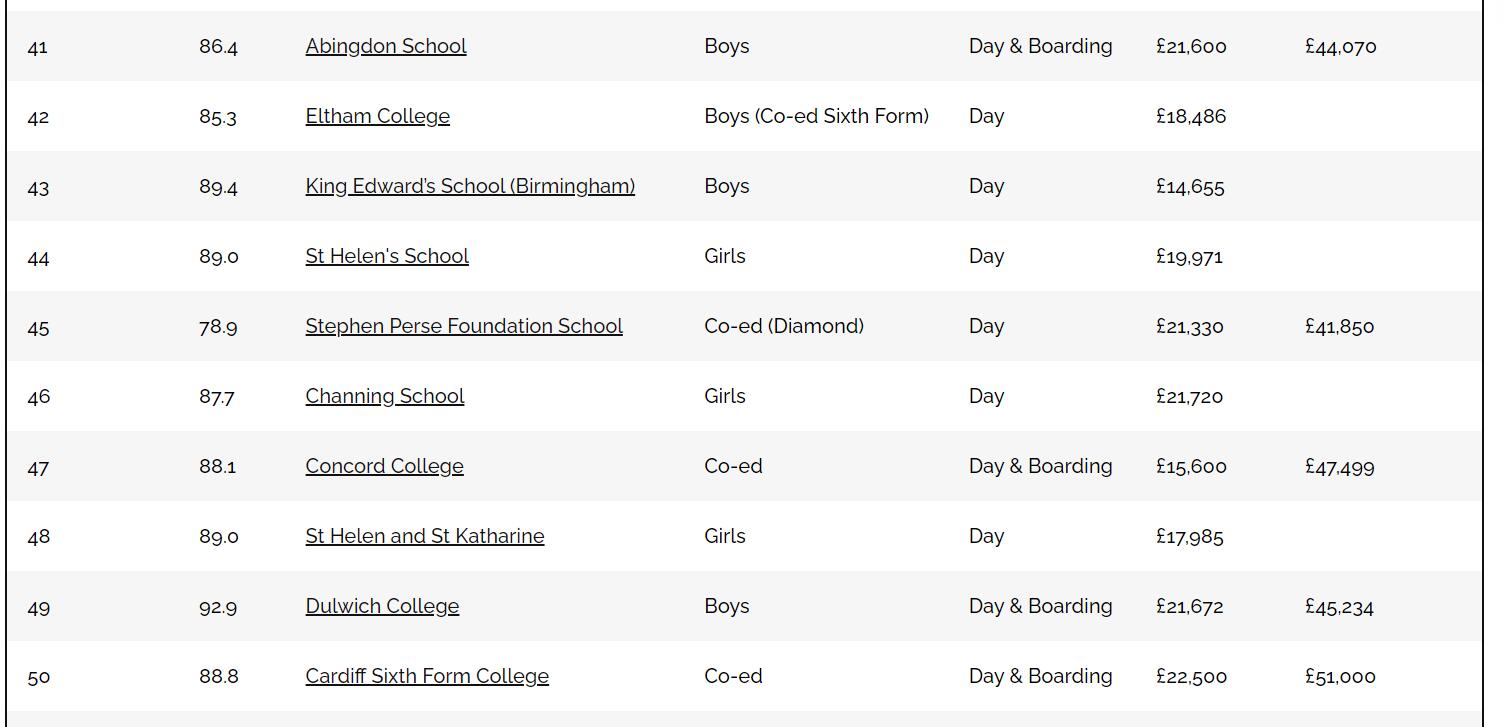Open the Abingdon School link

pos(386,46)
